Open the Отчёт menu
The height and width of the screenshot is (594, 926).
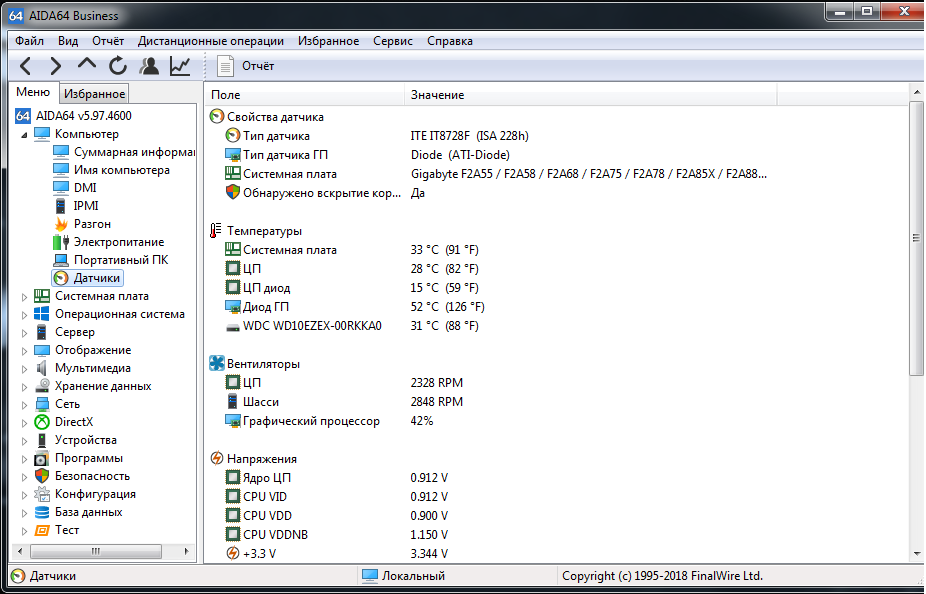(x=108, y=41)
